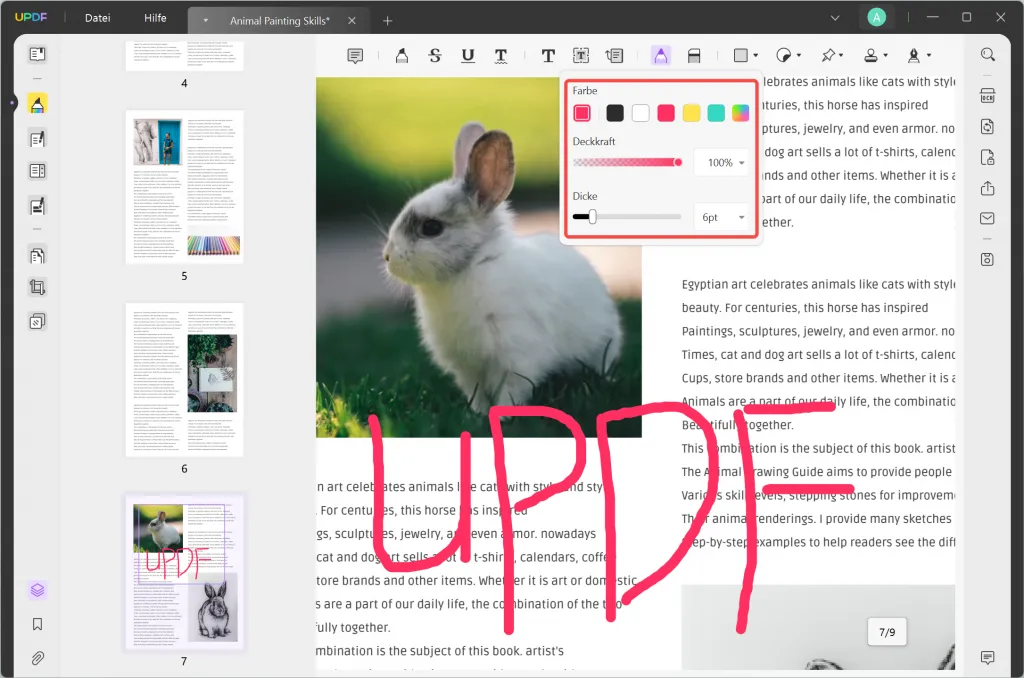This screenshot has width=1024, height=678.
Task: Open the Reader mode icon in left sidebar
Action: [37, 54]
